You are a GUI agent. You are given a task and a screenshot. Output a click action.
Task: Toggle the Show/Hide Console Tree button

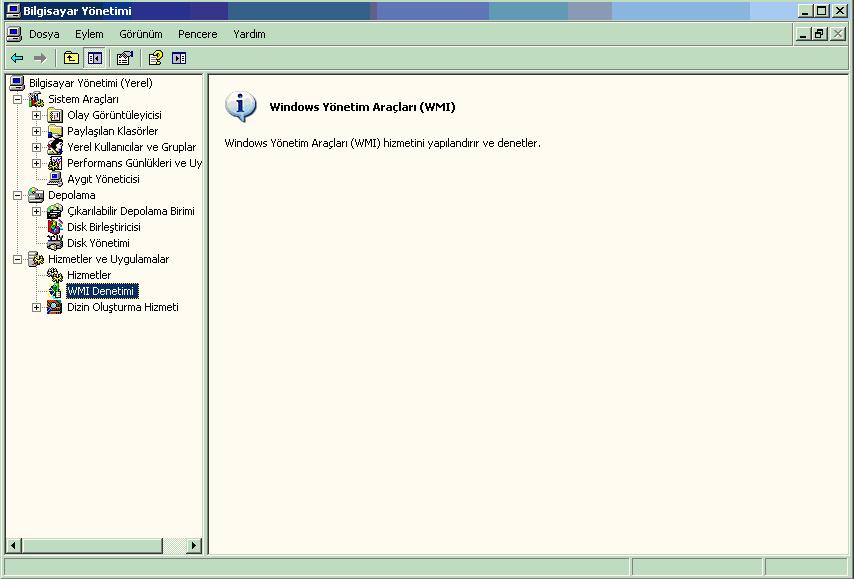coord(95,58)
